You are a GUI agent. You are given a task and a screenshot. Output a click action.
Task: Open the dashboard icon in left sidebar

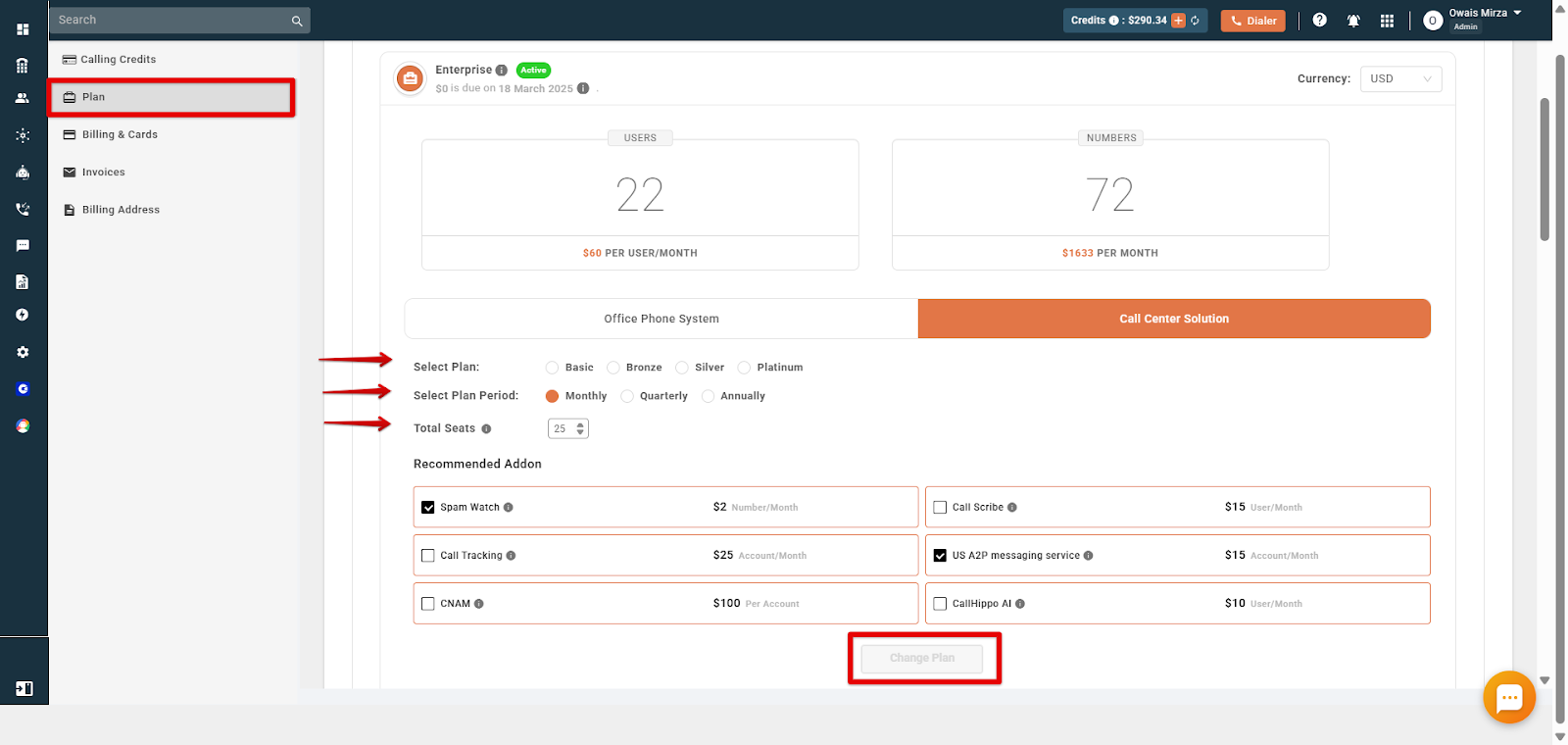click(x=23, y=29)
